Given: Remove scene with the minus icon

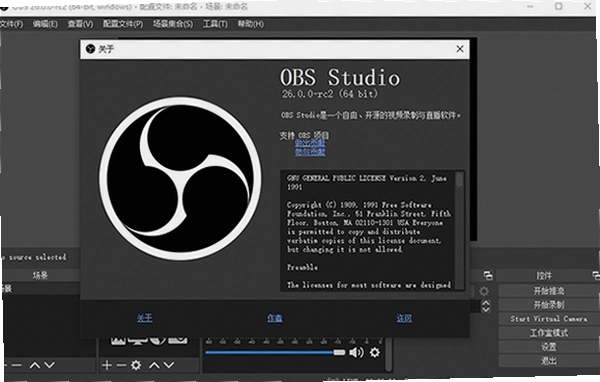Looking at the screenshot, I should pos(16,365).
